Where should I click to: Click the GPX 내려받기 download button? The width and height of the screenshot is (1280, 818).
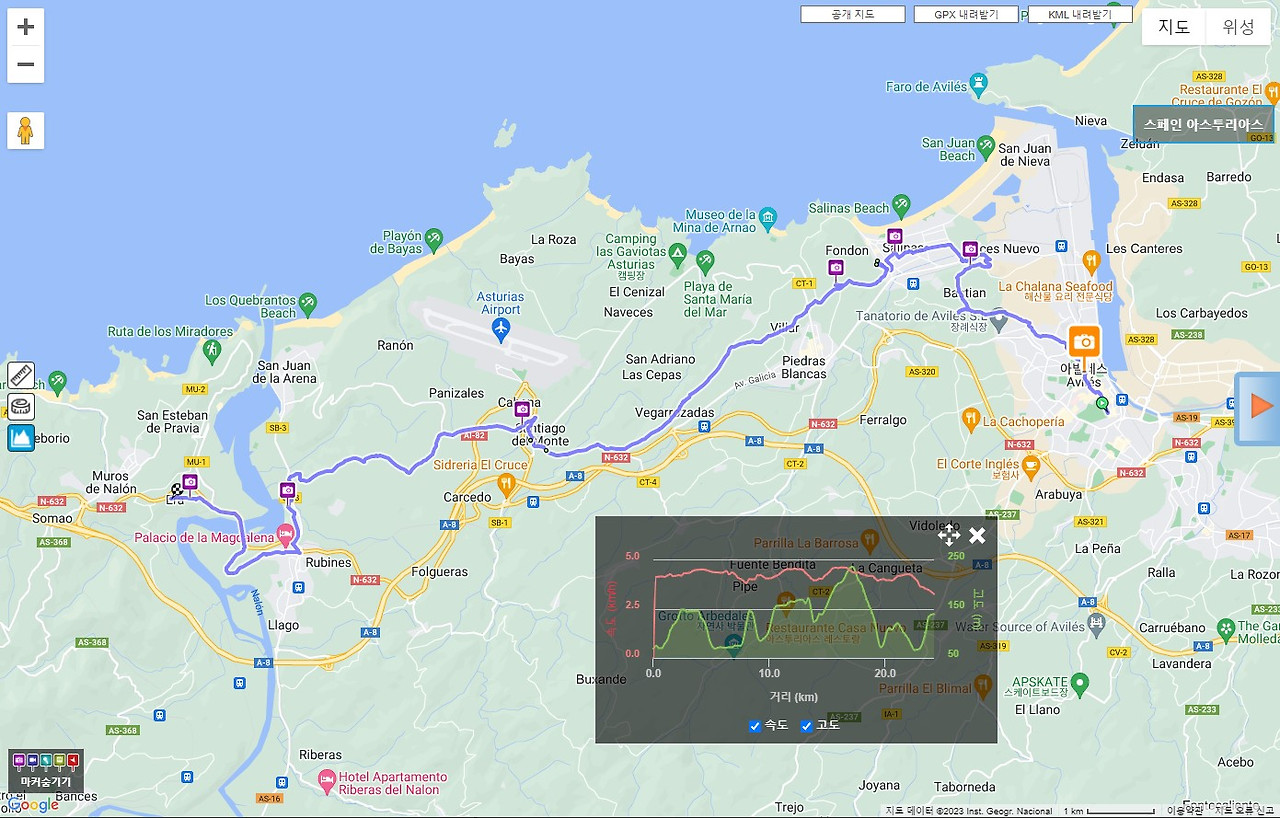[x=966, y=15]
